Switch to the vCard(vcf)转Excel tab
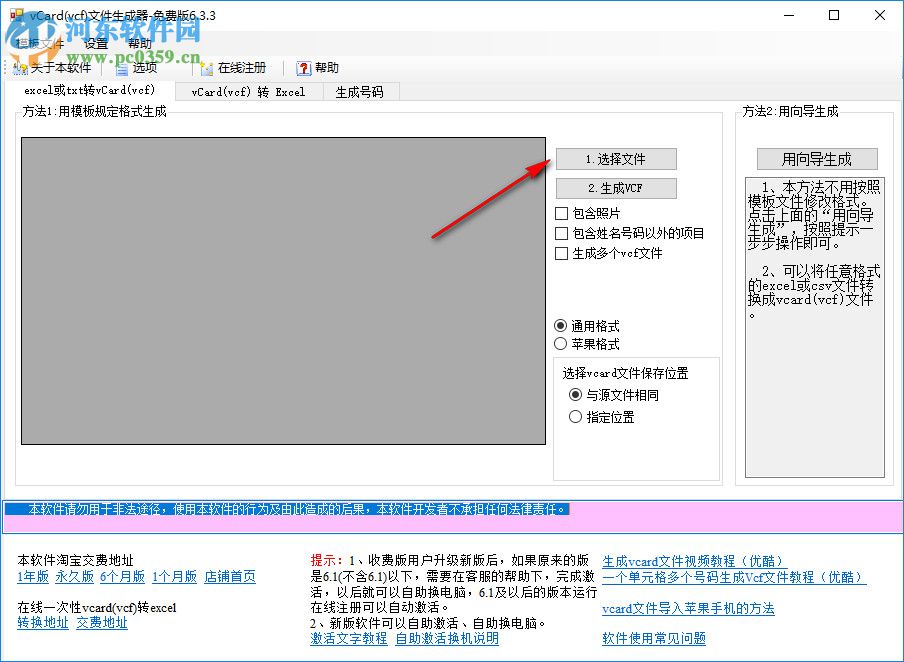 248,91
